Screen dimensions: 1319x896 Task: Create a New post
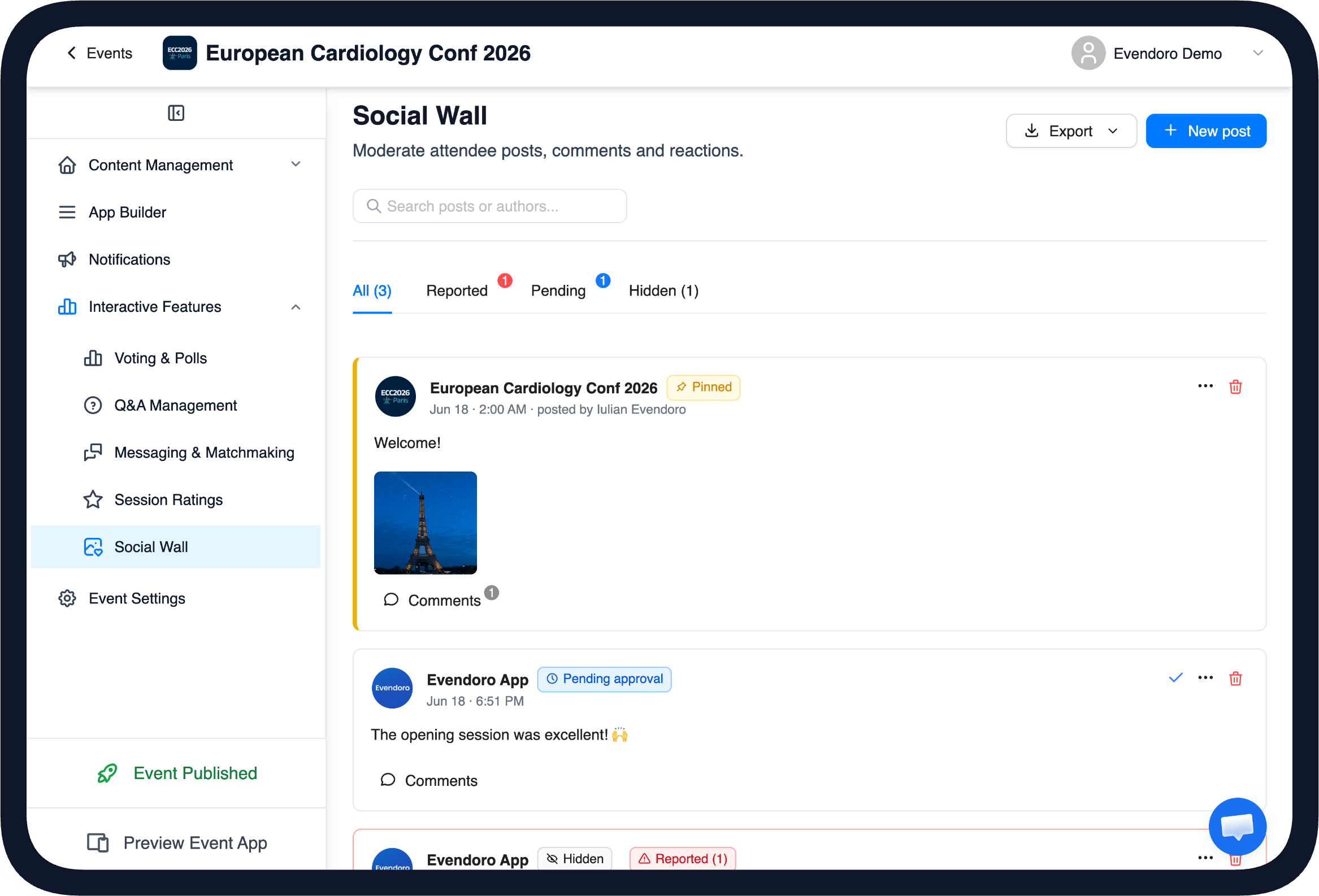point(1205,131)
